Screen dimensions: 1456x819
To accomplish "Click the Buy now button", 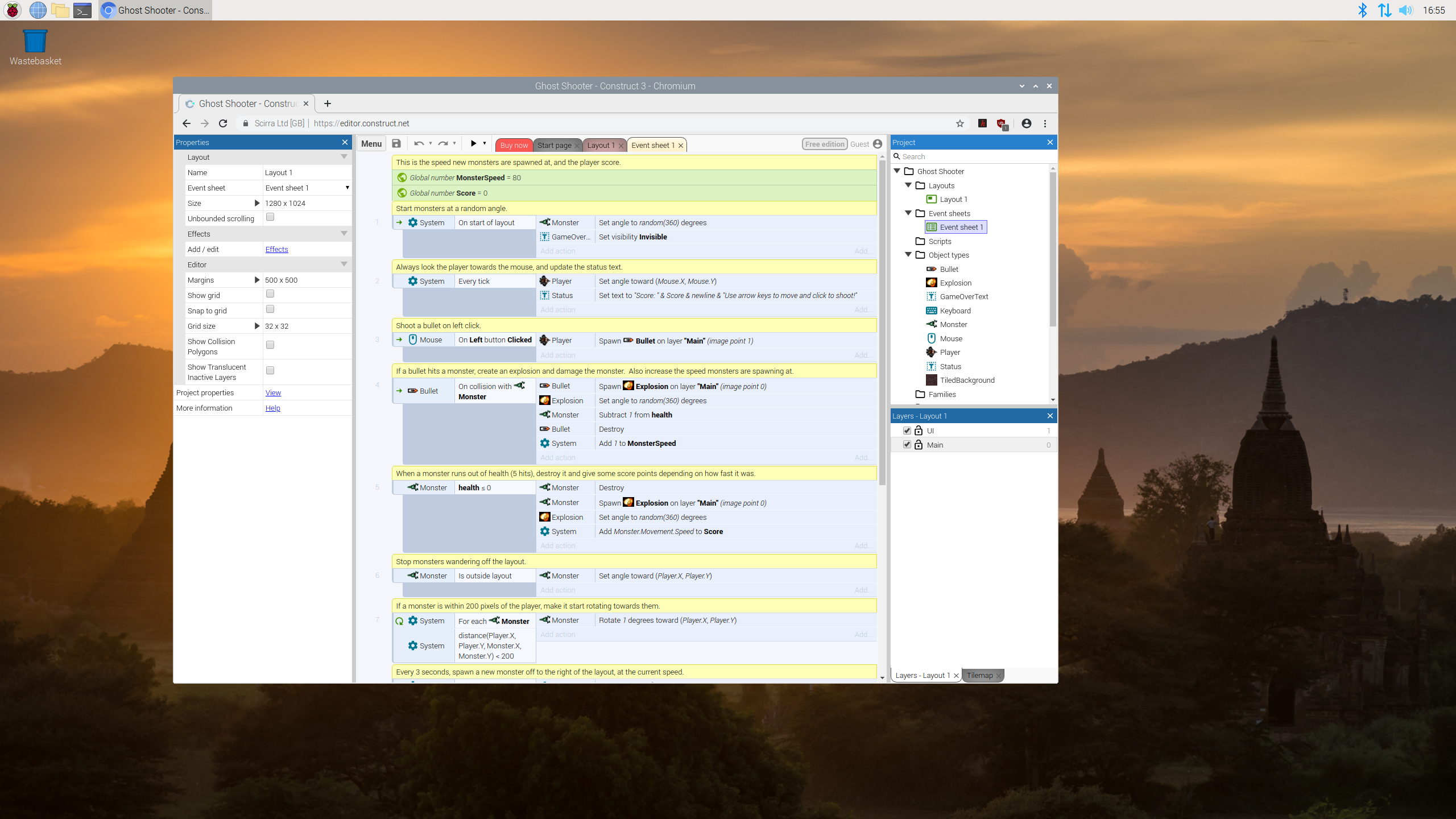I will coord(514,145).
